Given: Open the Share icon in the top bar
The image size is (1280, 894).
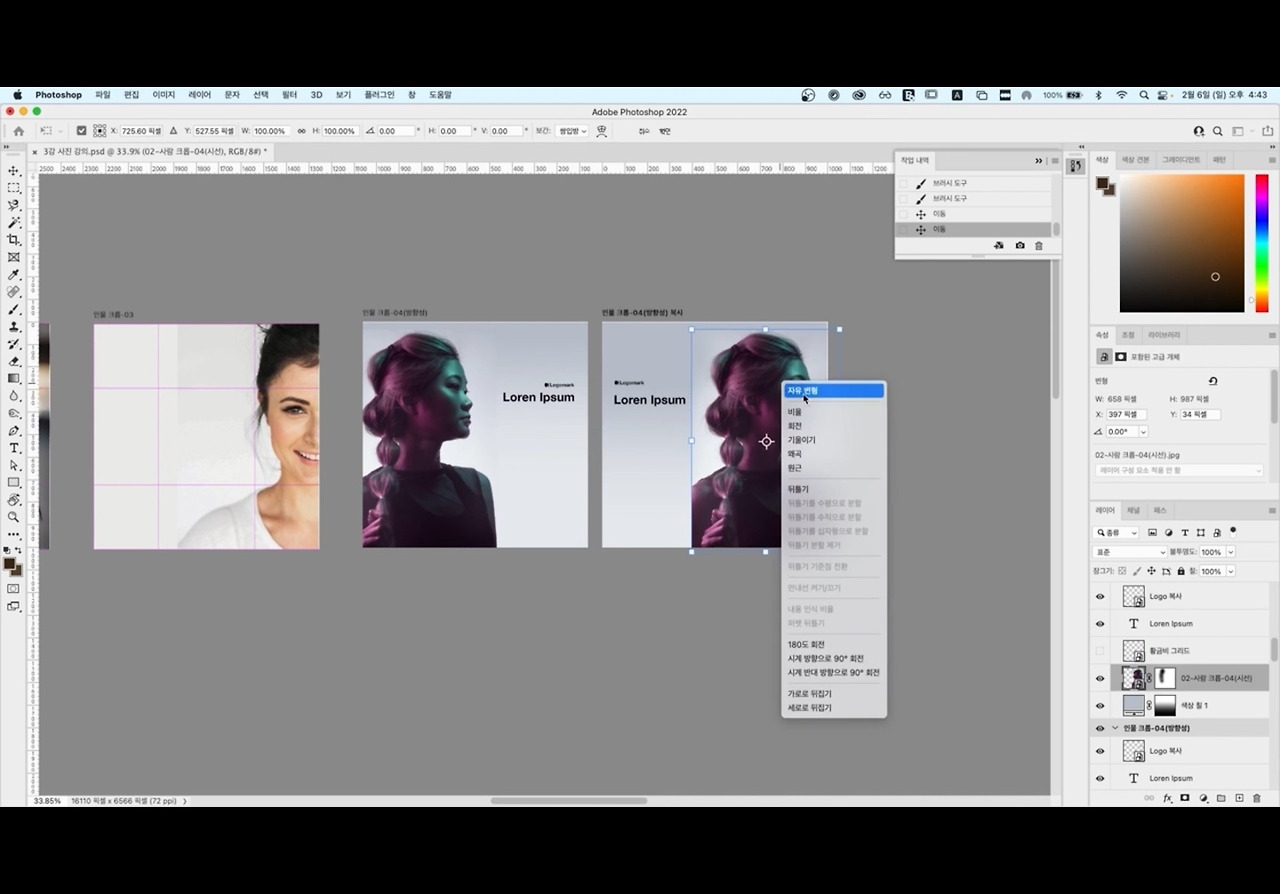Looking at the screenshot, I should click(x=1268, y=131).
